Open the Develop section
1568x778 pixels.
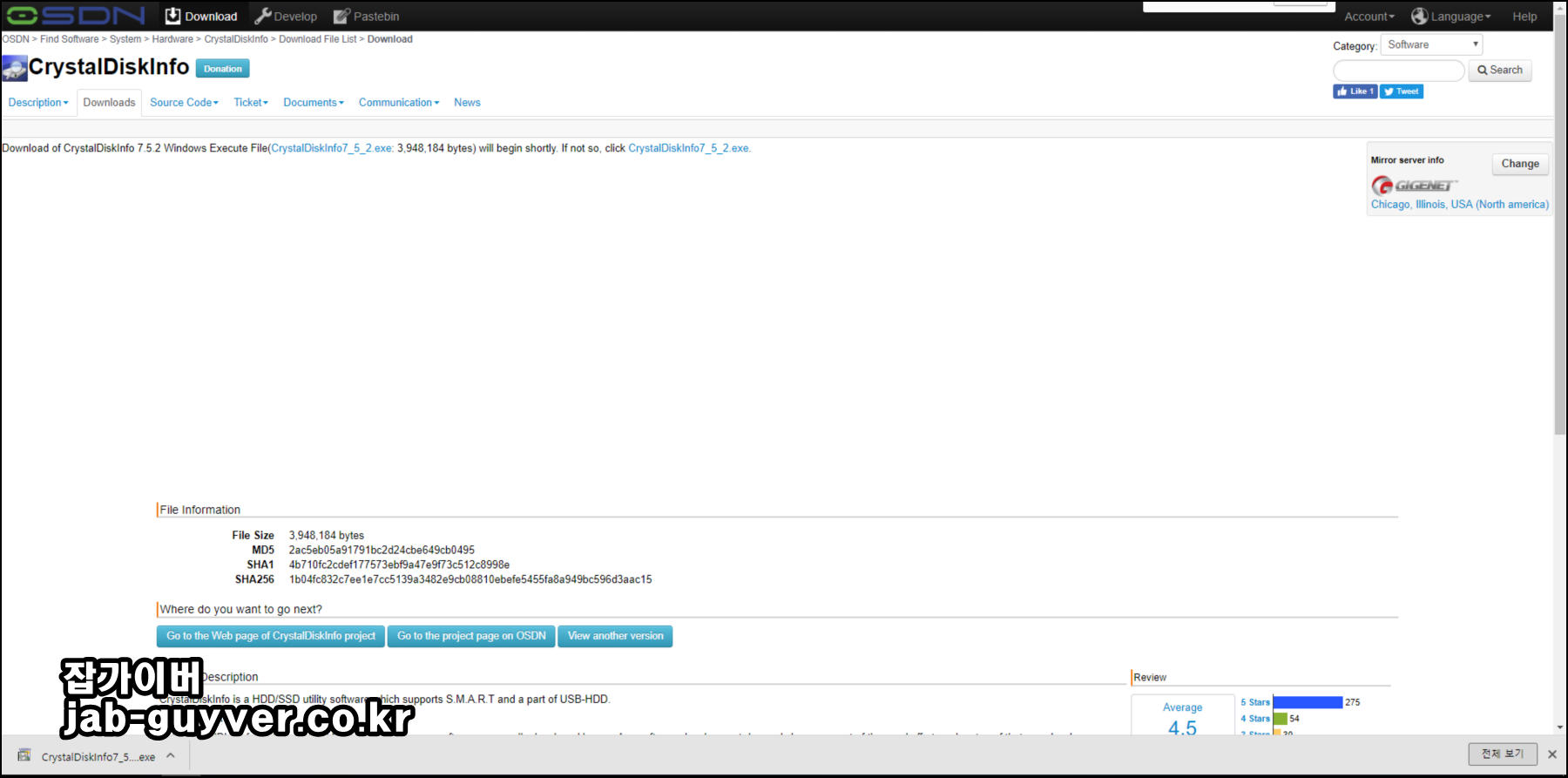pos(286,16)
